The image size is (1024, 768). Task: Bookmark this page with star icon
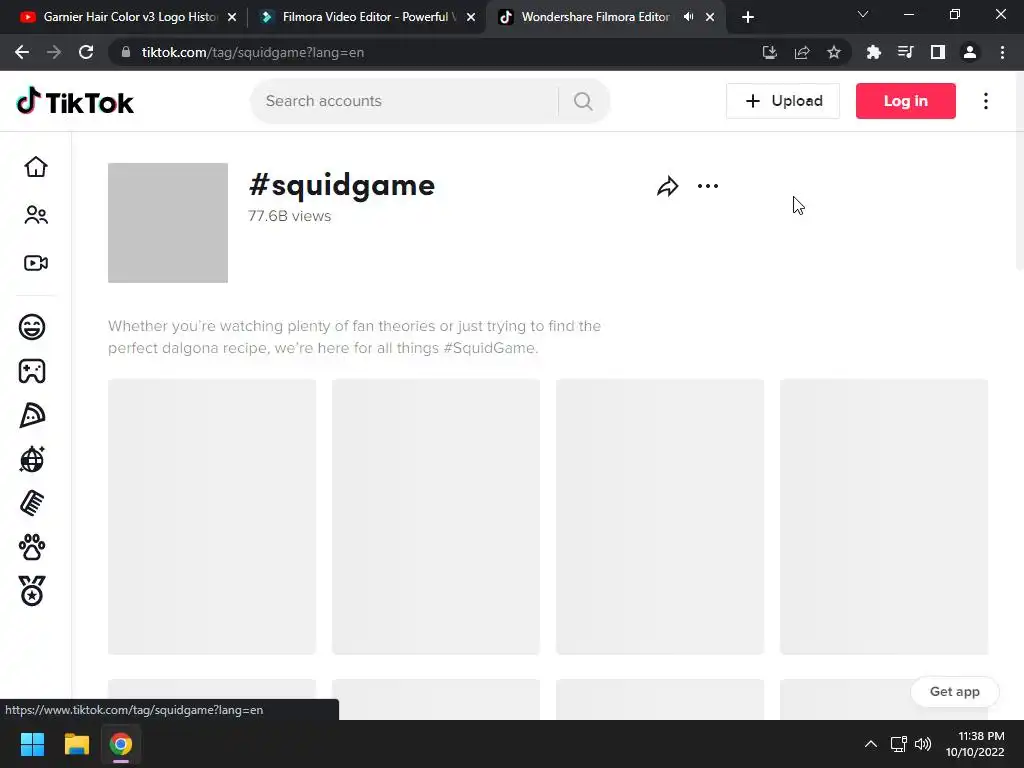tap(834, 52)
